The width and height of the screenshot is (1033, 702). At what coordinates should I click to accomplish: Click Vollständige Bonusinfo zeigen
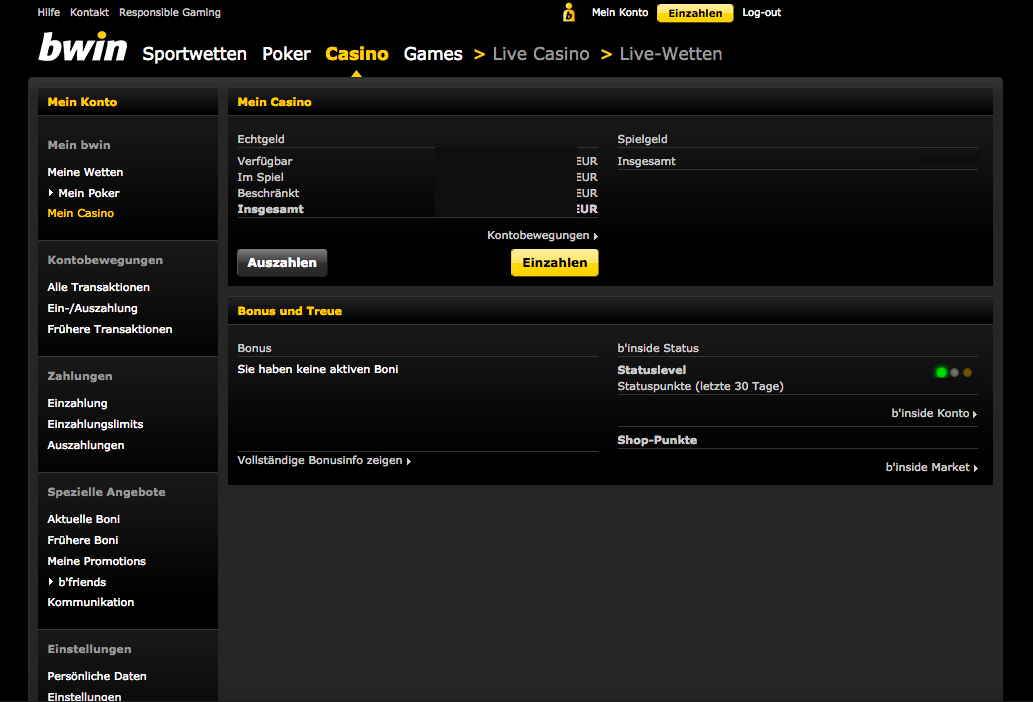coord(324,460)
